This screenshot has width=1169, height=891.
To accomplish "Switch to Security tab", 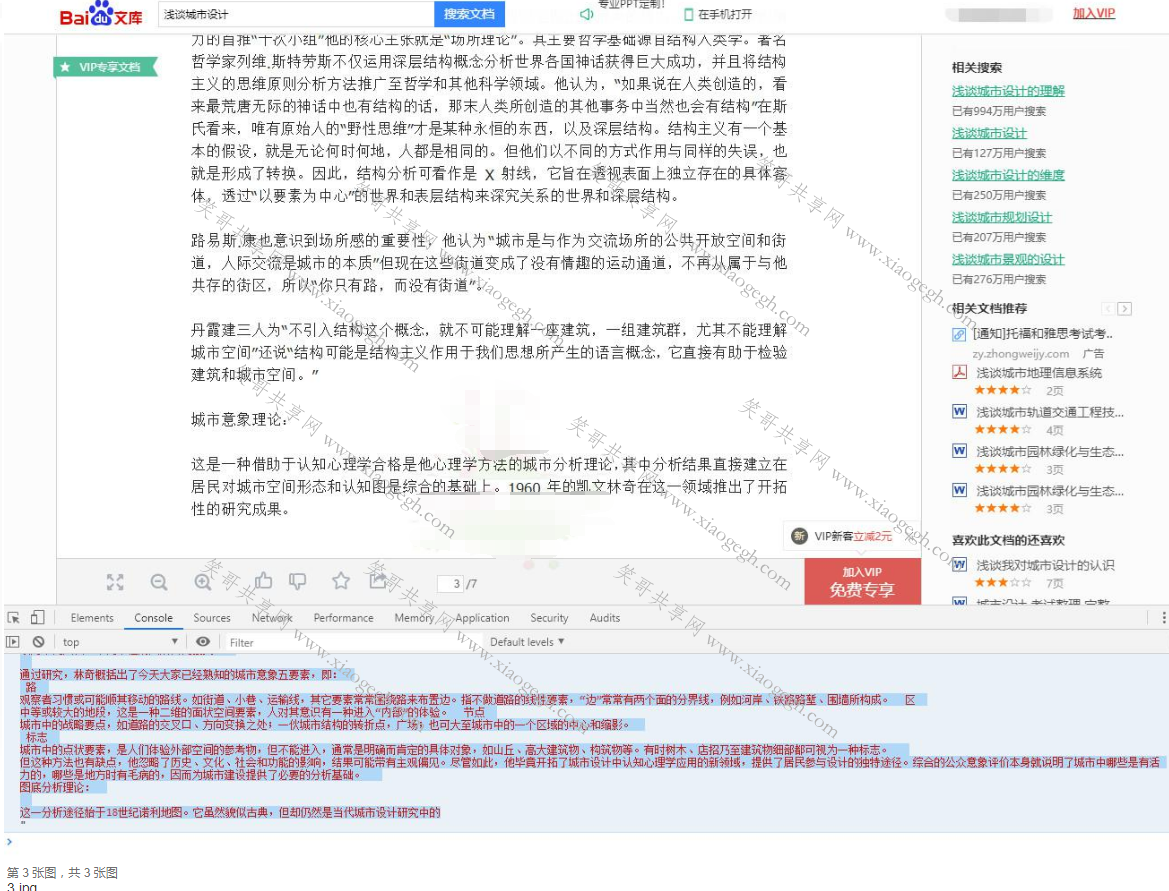I will pyautogui.click(x=549, y=617).
